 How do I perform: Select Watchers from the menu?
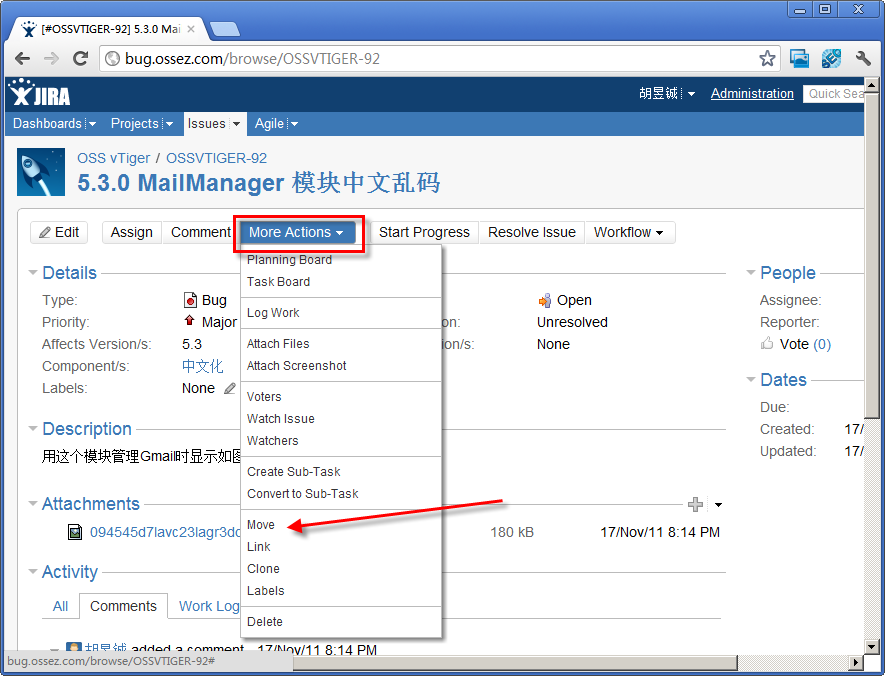341,441
